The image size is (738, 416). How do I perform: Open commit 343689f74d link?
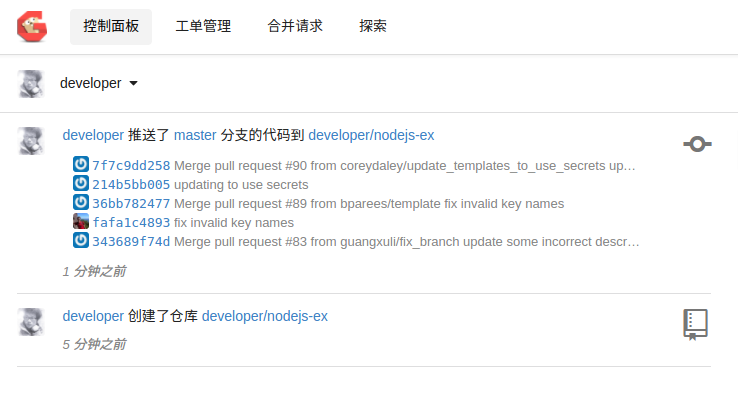coord(131,242)
